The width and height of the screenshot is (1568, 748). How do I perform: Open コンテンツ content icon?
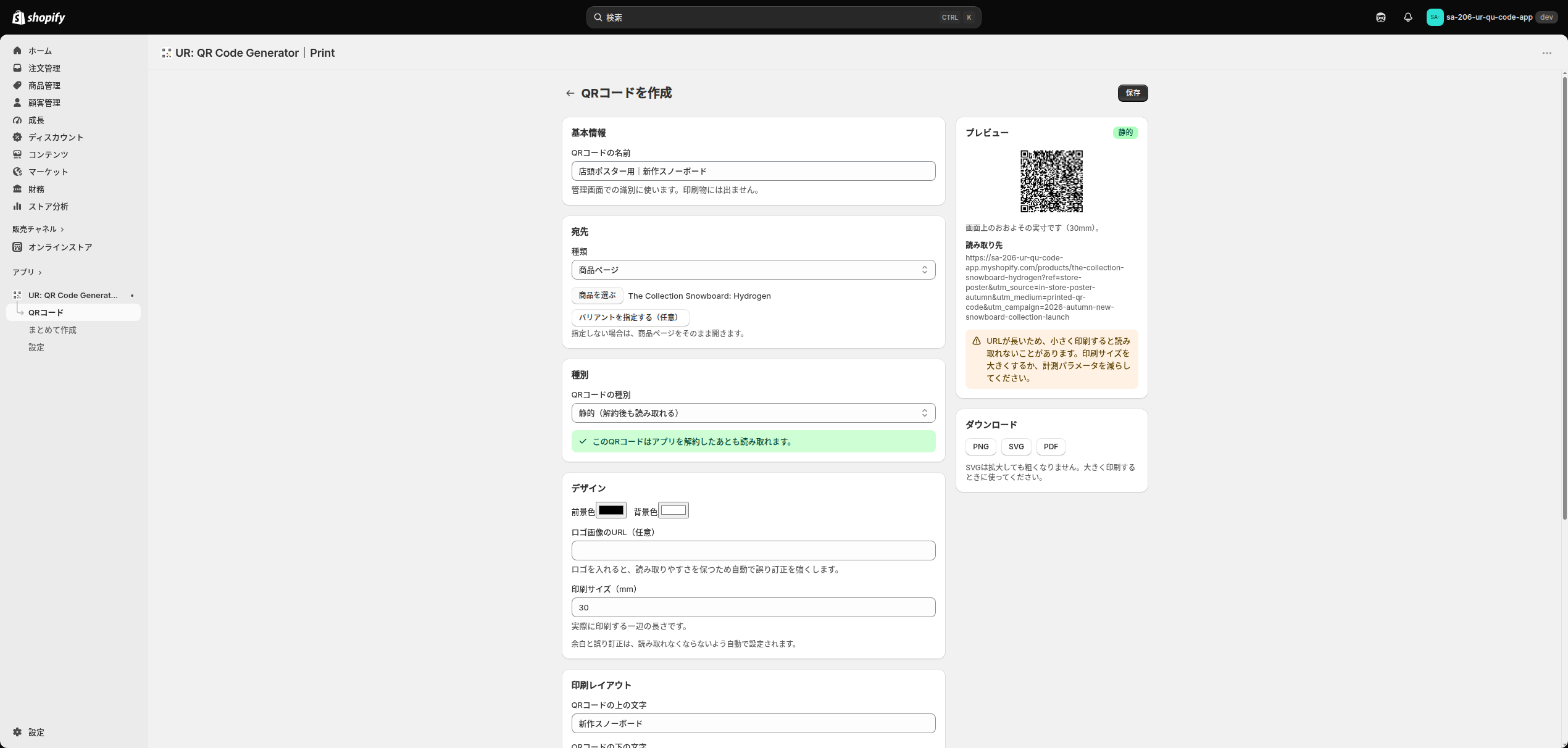tap(17, 154)
